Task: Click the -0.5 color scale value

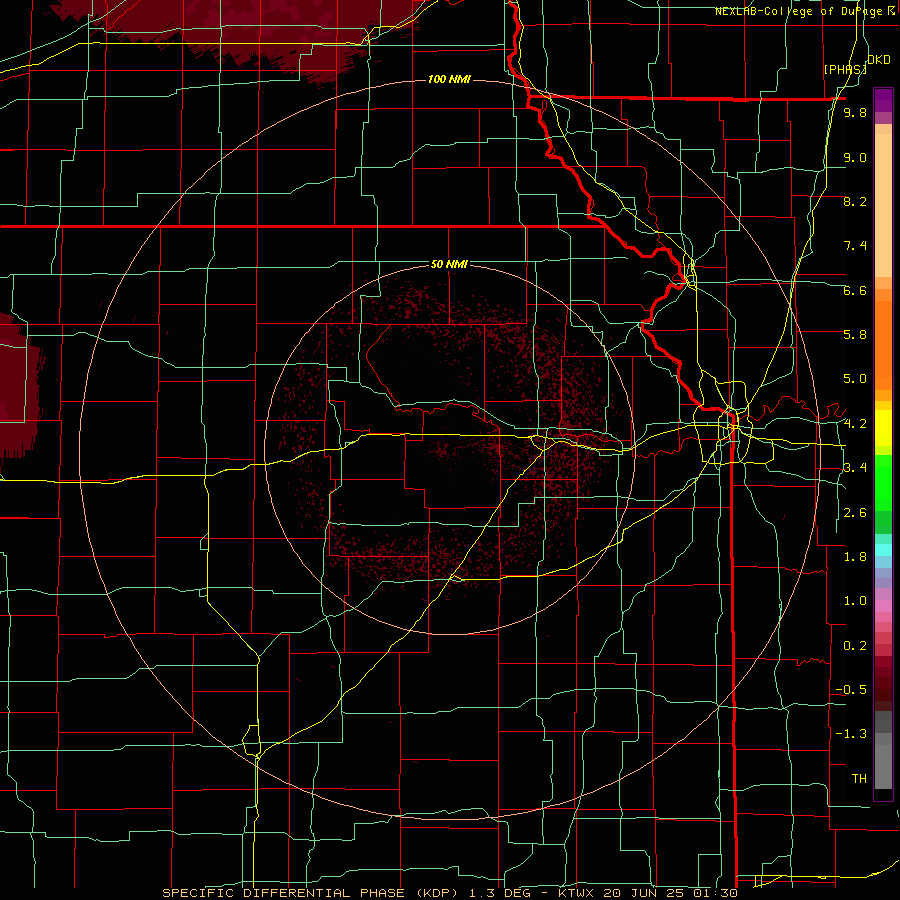Action: point(851,689)
